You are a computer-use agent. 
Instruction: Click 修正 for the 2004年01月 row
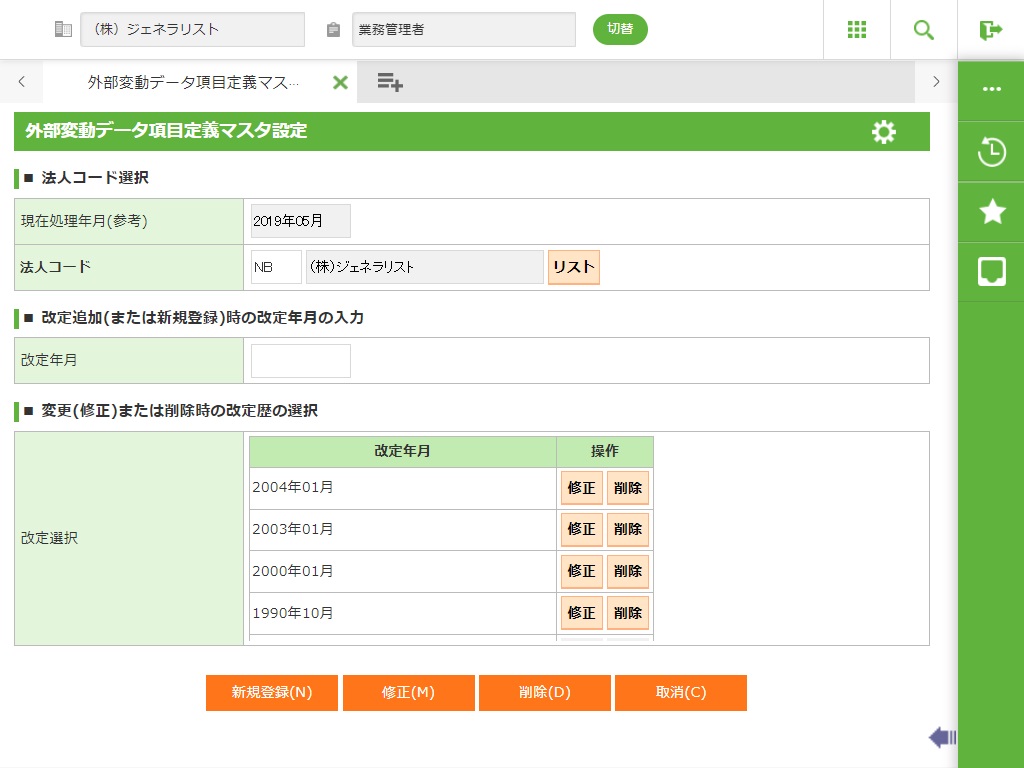[x=581, y=488]
